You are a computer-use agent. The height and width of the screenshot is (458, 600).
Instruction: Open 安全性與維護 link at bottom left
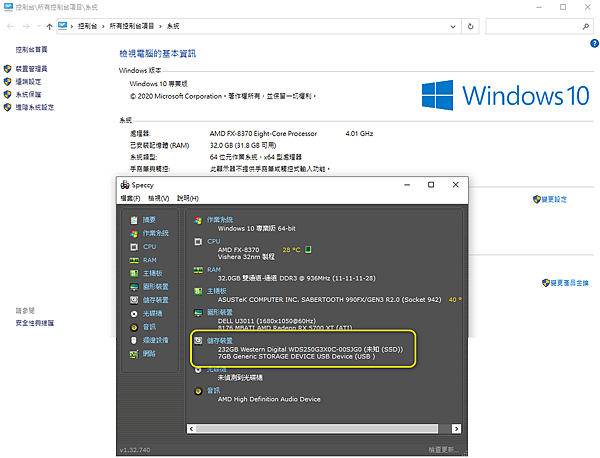[x=34, y=323]
